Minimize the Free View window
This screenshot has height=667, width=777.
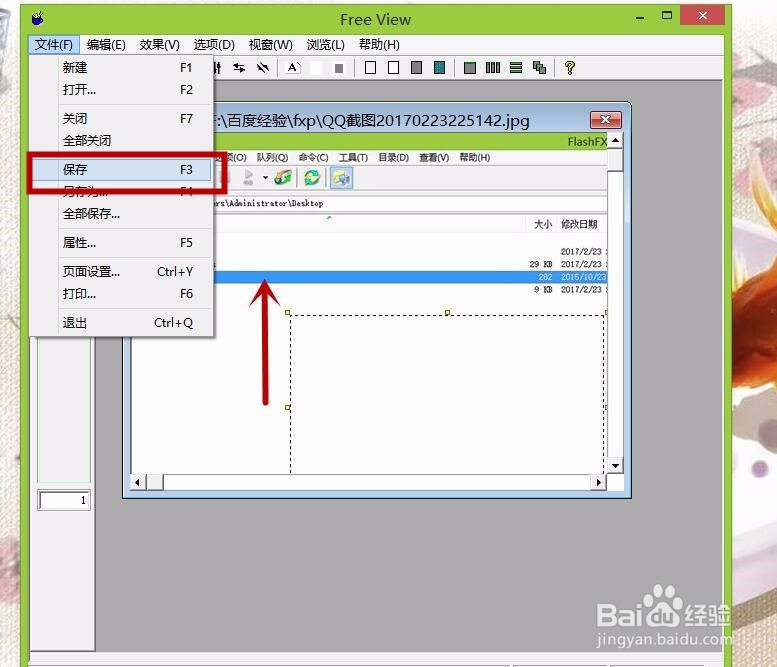(x=640, y=16)
